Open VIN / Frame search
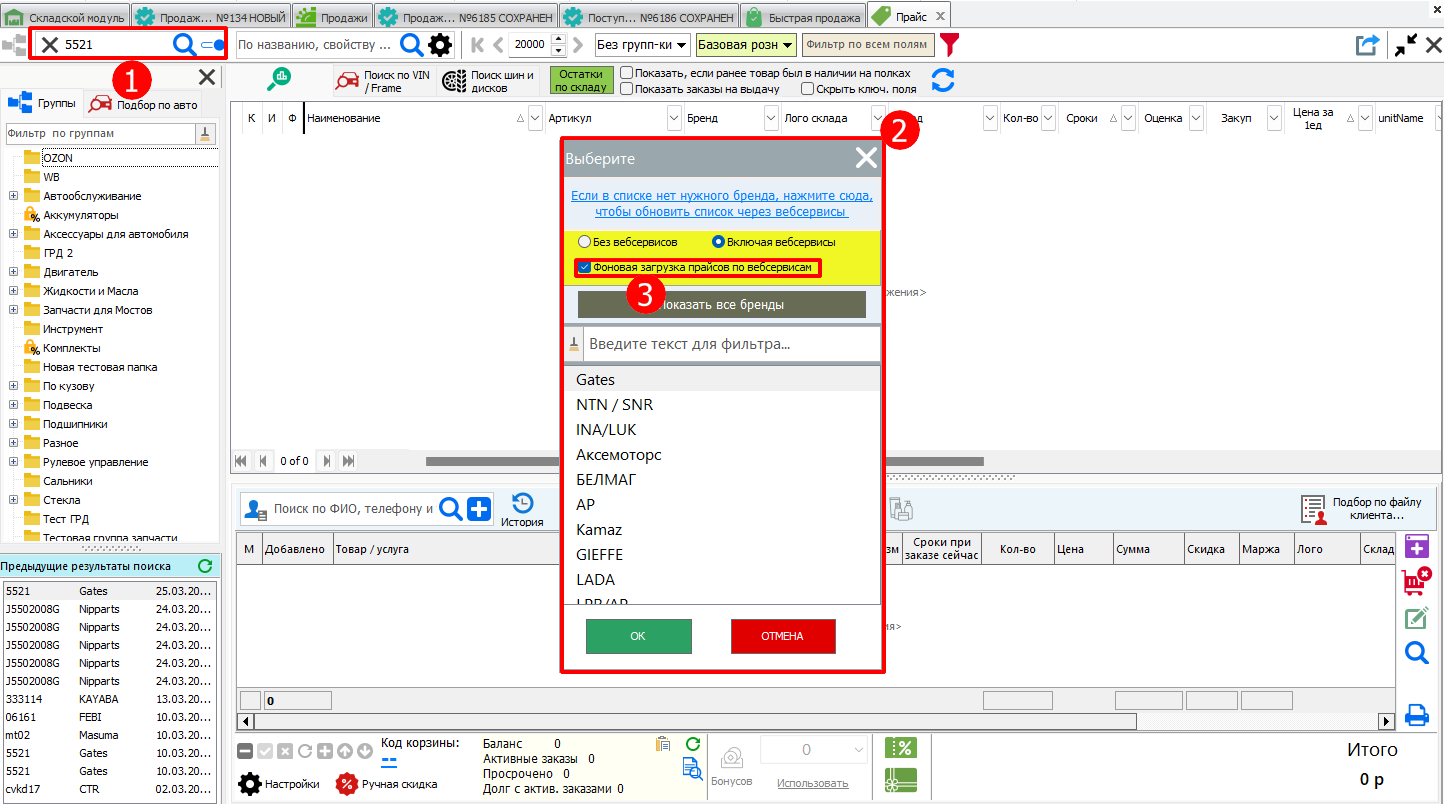The image size is (1444, 804). [x=383, y=81]
